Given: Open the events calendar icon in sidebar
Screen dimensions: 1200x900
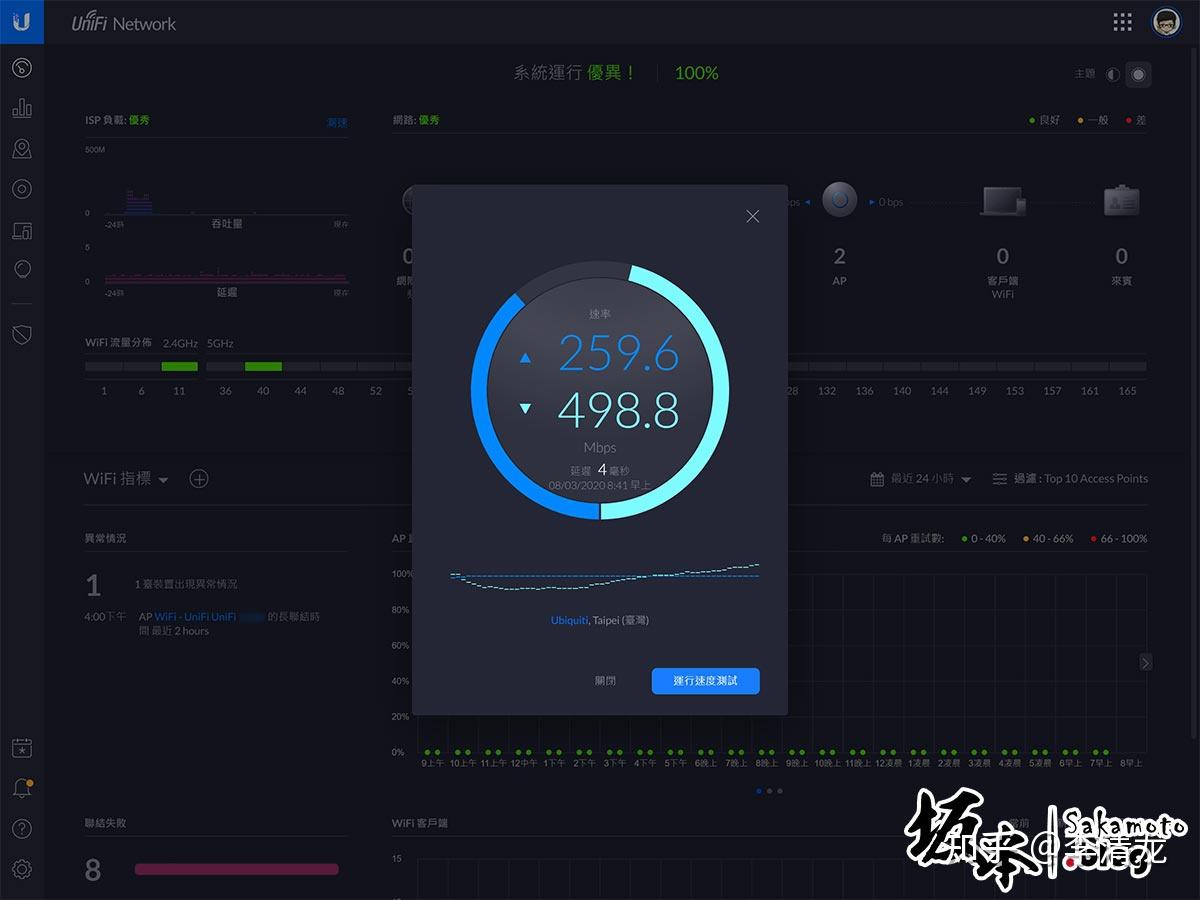Looking at the screenshot, I should coord(23,747).
